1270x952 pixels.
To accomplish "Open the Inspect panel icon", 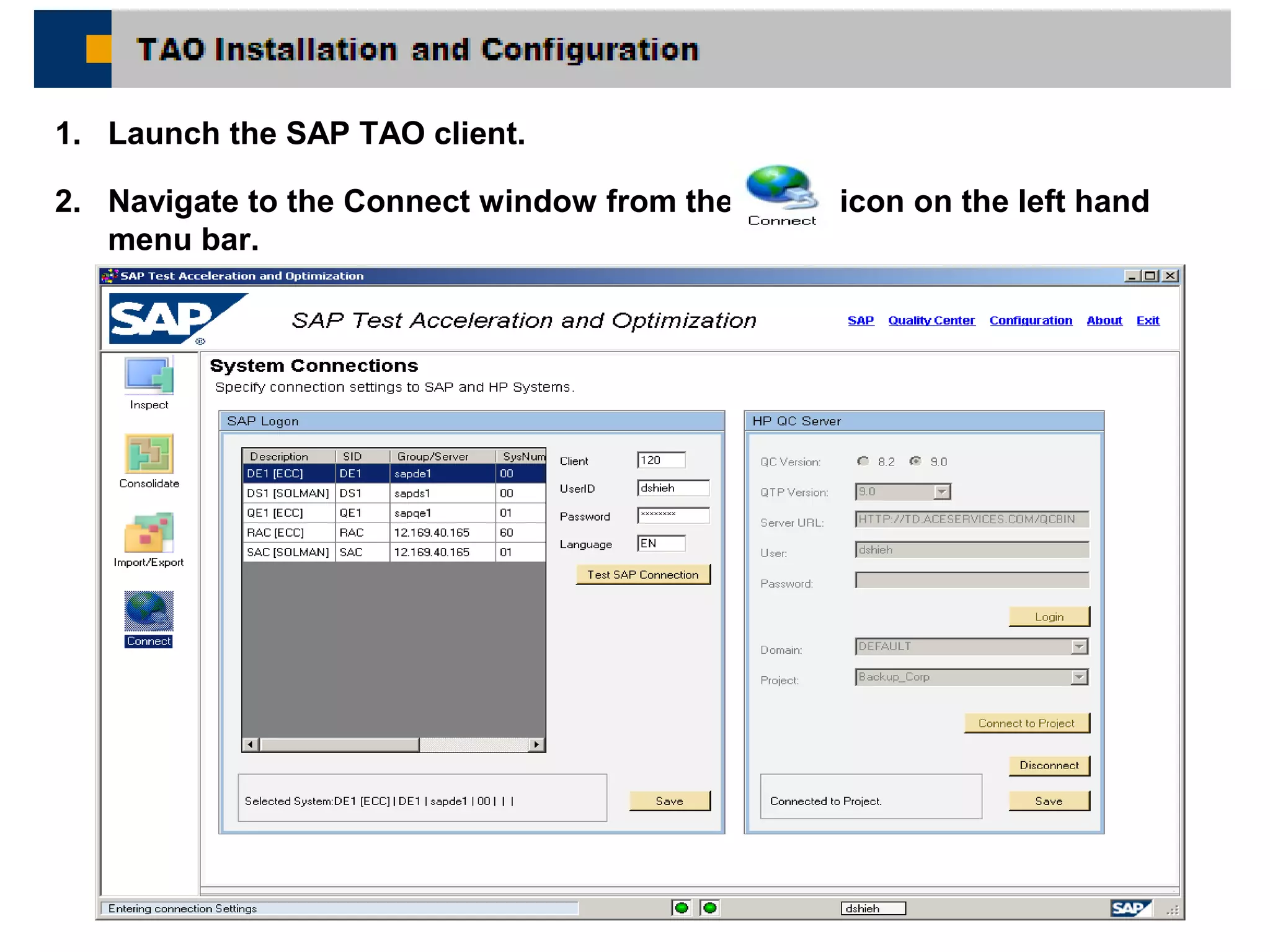I will tap(149, 376).
